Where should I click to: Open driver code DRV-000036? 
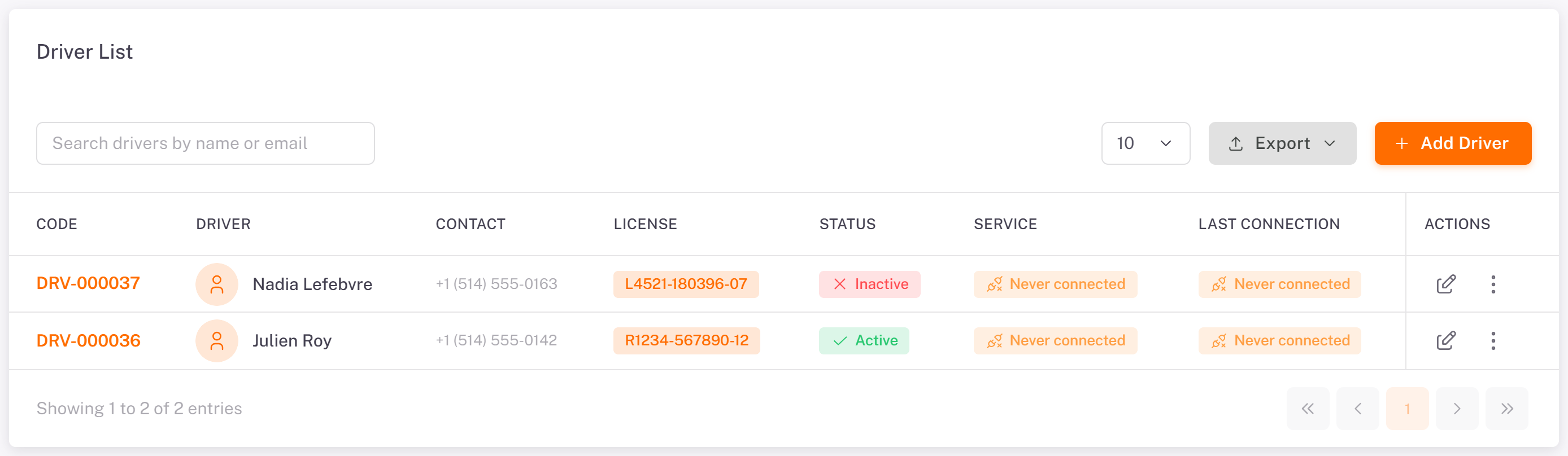88,340
